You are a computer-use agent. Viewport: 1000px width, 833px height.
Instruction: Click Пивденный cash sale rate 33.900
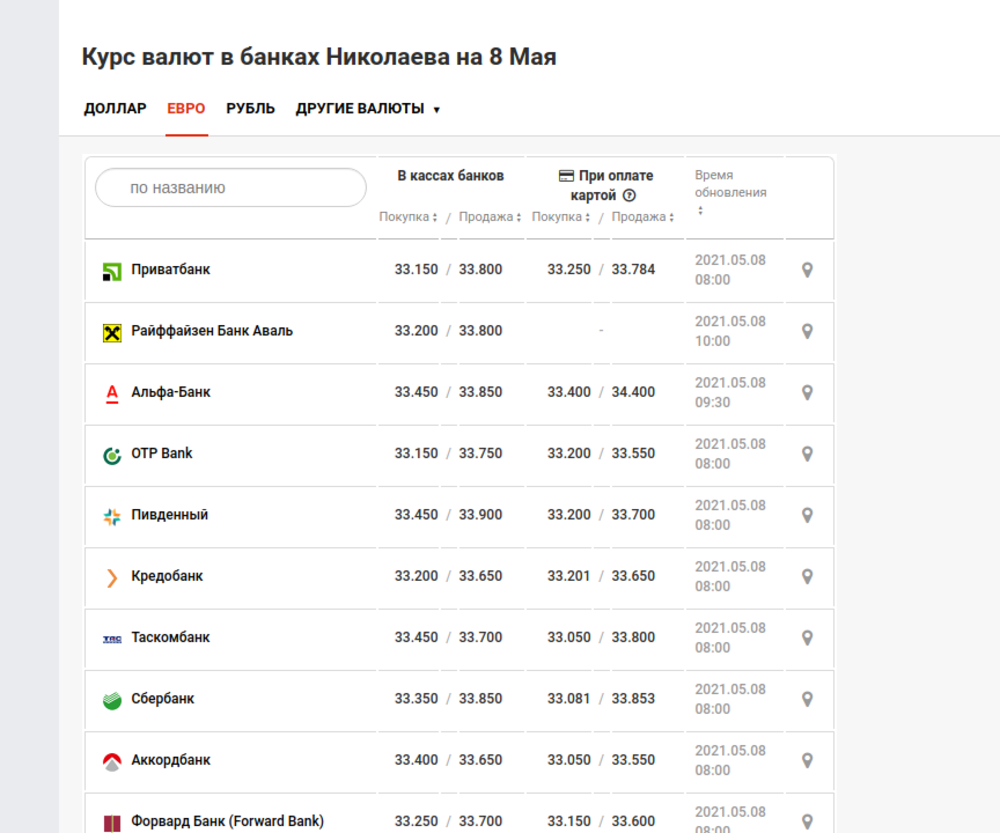coord(480,514)
